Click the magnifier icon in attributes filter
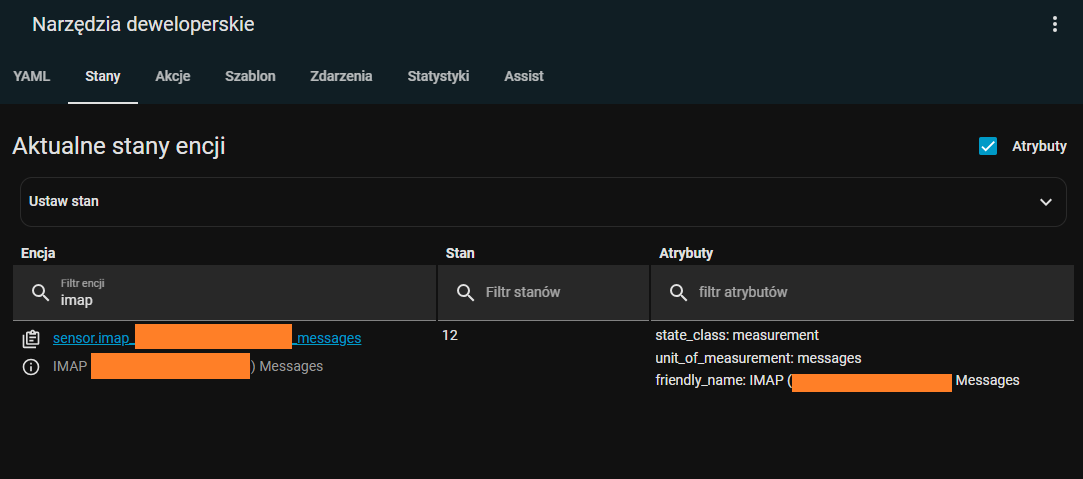The width and height of the screenshot is (1083, 479). [x=678, y=292]
